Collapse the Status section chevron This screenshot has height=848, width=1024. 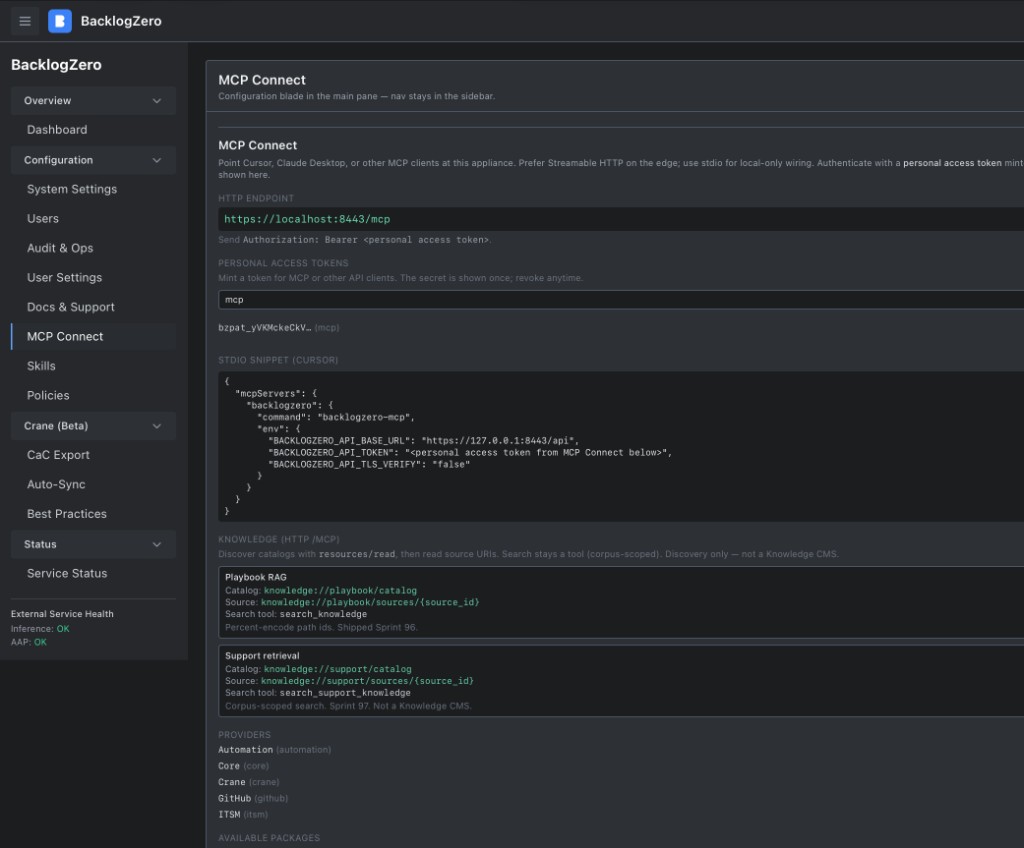pyautogui.click(x=157, y=544)
